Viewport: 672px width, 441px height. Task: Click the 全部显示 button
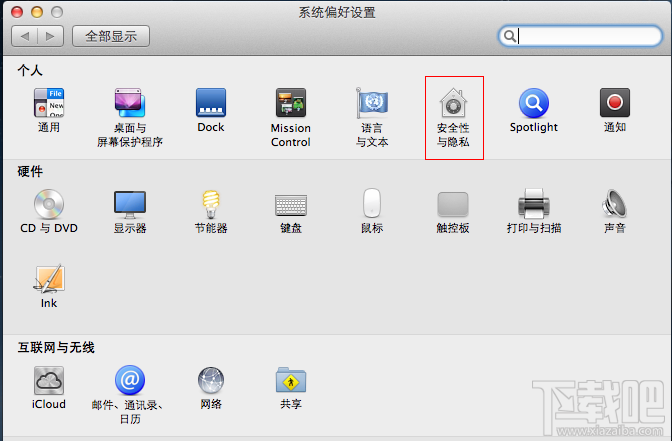coord(111,36)
